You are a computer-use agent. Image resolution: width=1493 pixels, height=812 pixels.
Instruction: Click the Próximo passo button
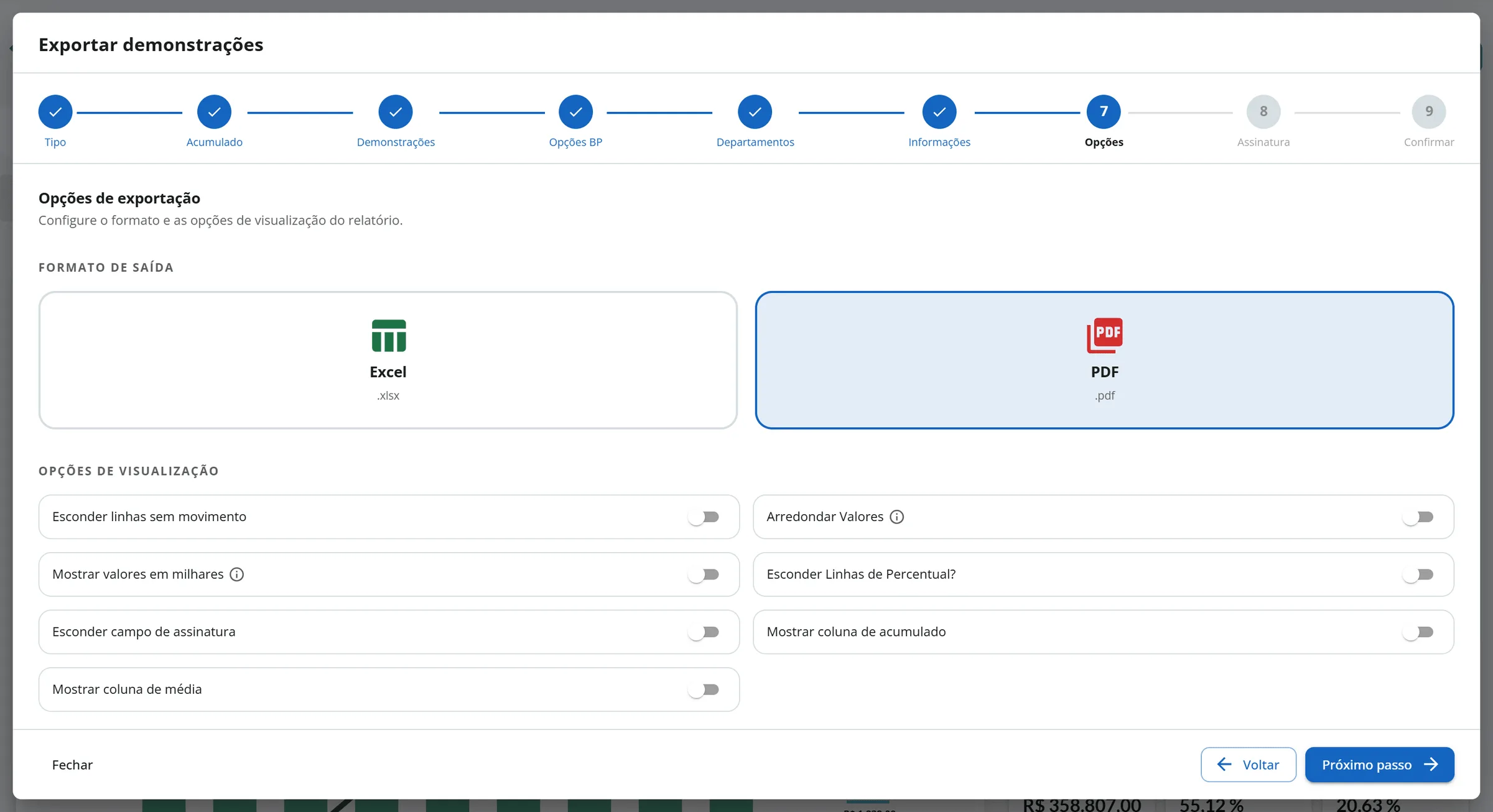click(1379, 765)
